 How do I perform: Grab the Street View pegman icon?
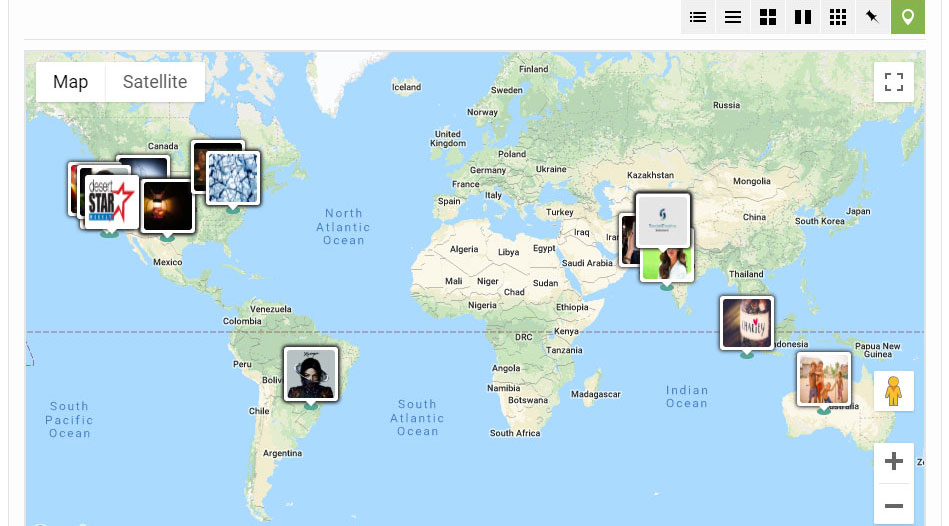coord(894,391)
